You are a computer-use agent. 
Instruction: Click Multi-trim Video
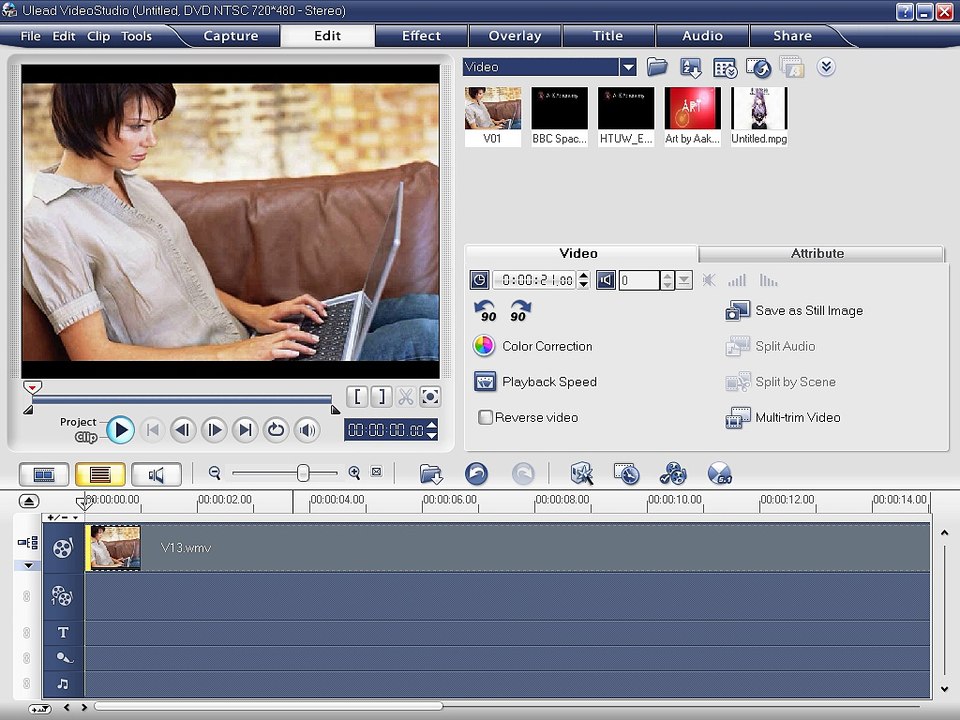click(x=782, y=418)
